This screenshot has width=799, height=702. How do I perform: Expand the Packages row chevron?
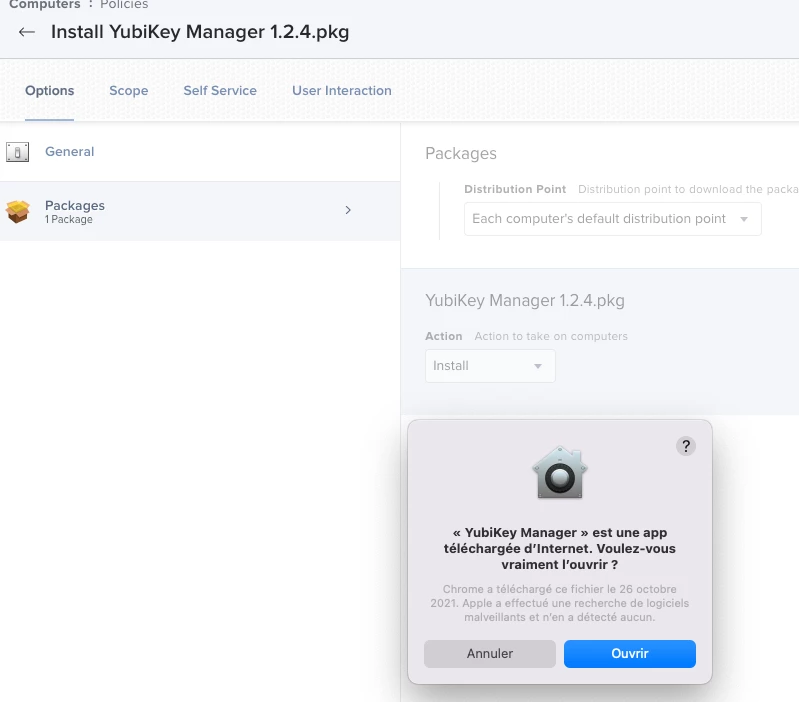(348, 210)
